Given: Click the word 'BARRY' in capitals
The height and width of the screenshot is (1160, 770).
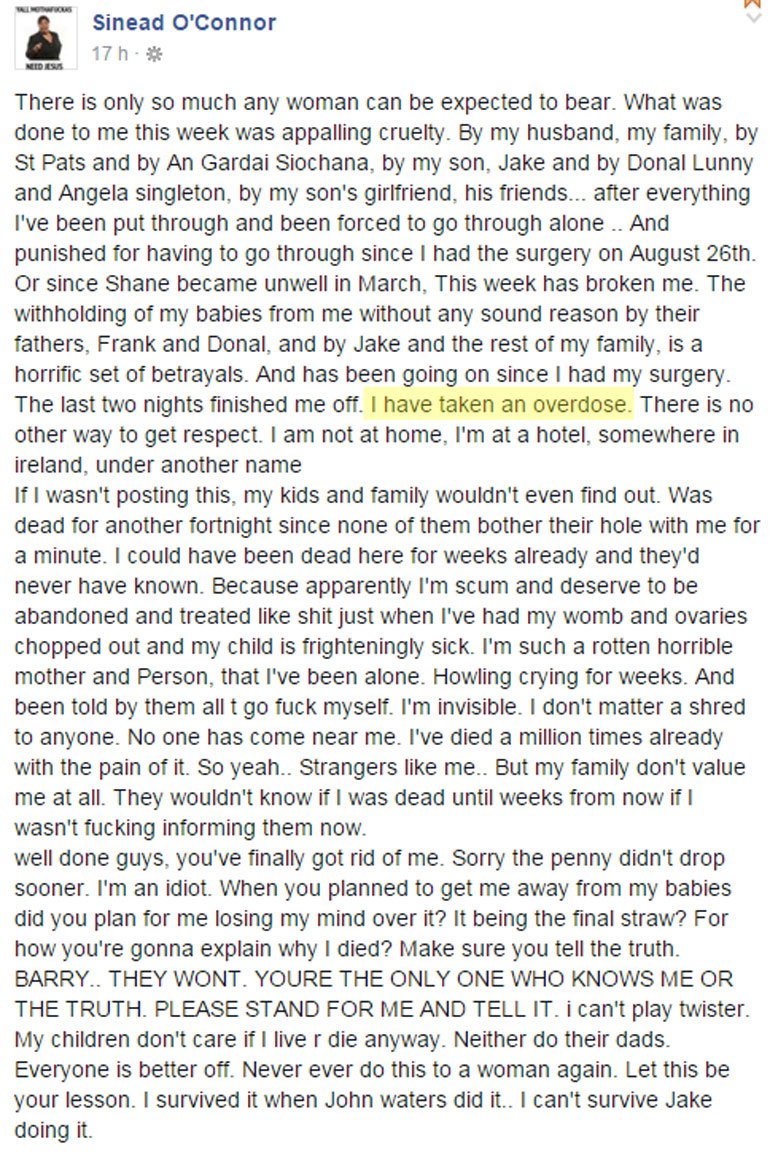Looking at the screenshot, I should pos(50,977).
